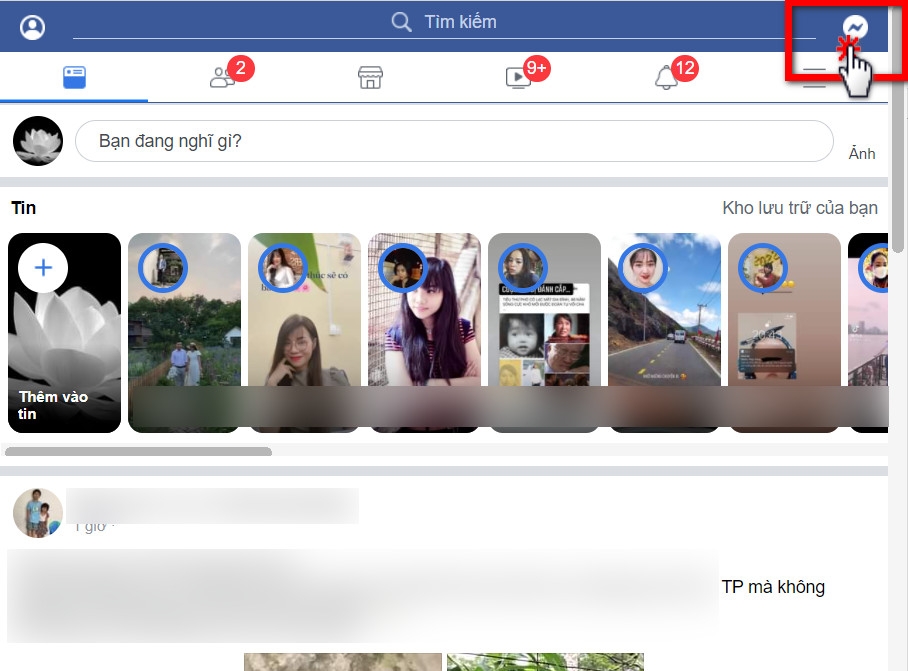Click 'Thêm vào tin' on your story card
The image size is (908, 671).
pos(50,404)
